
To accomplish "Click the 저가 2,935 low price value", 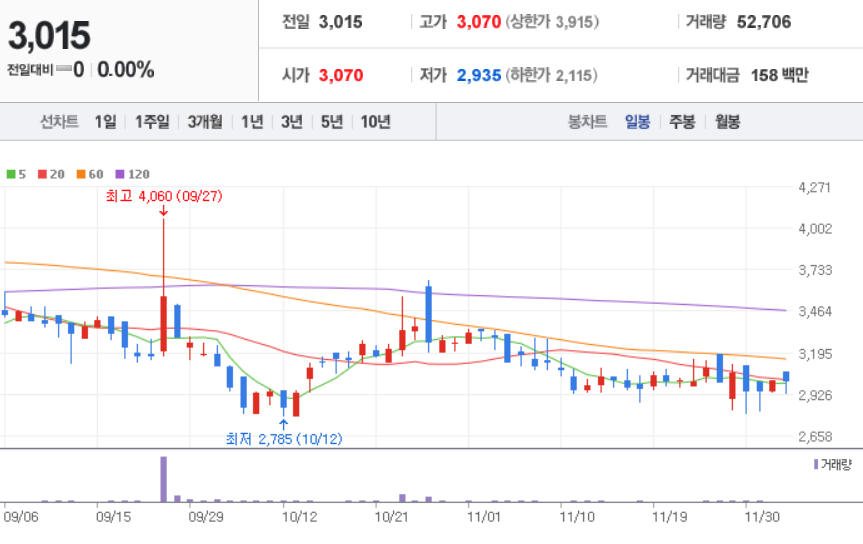I will tap(479, 75).
